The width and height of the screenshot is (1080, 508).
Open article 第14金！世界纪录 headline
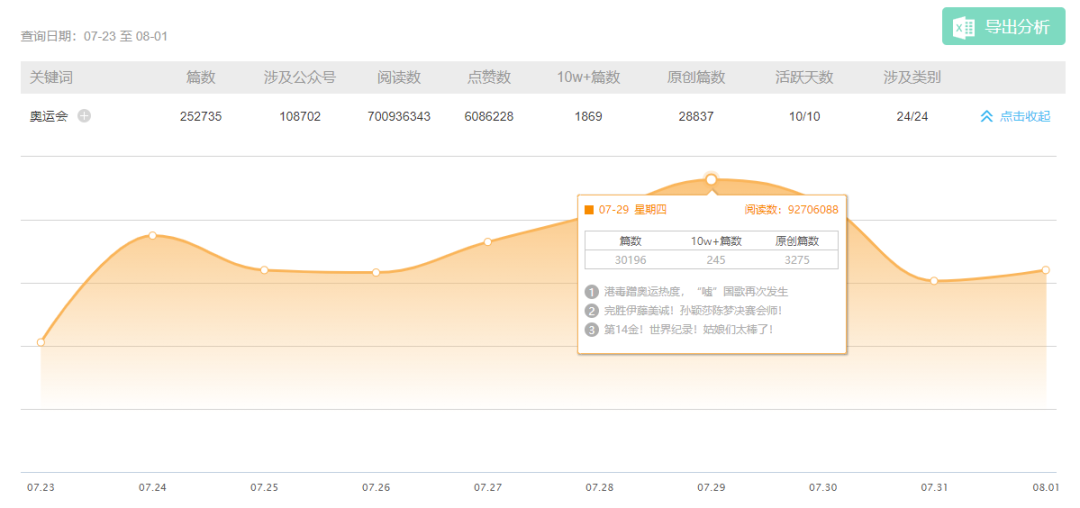pyautogui.click(x=689, y=330)
